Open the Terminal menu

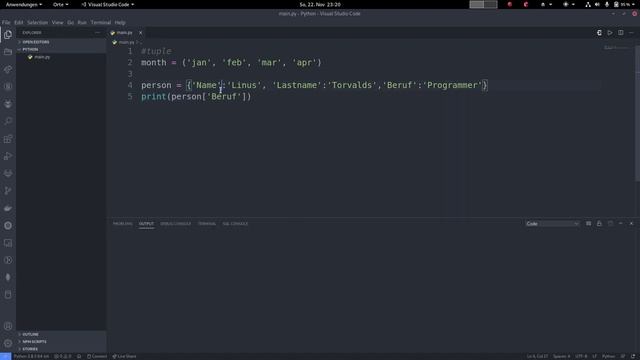tap(101, 22)
